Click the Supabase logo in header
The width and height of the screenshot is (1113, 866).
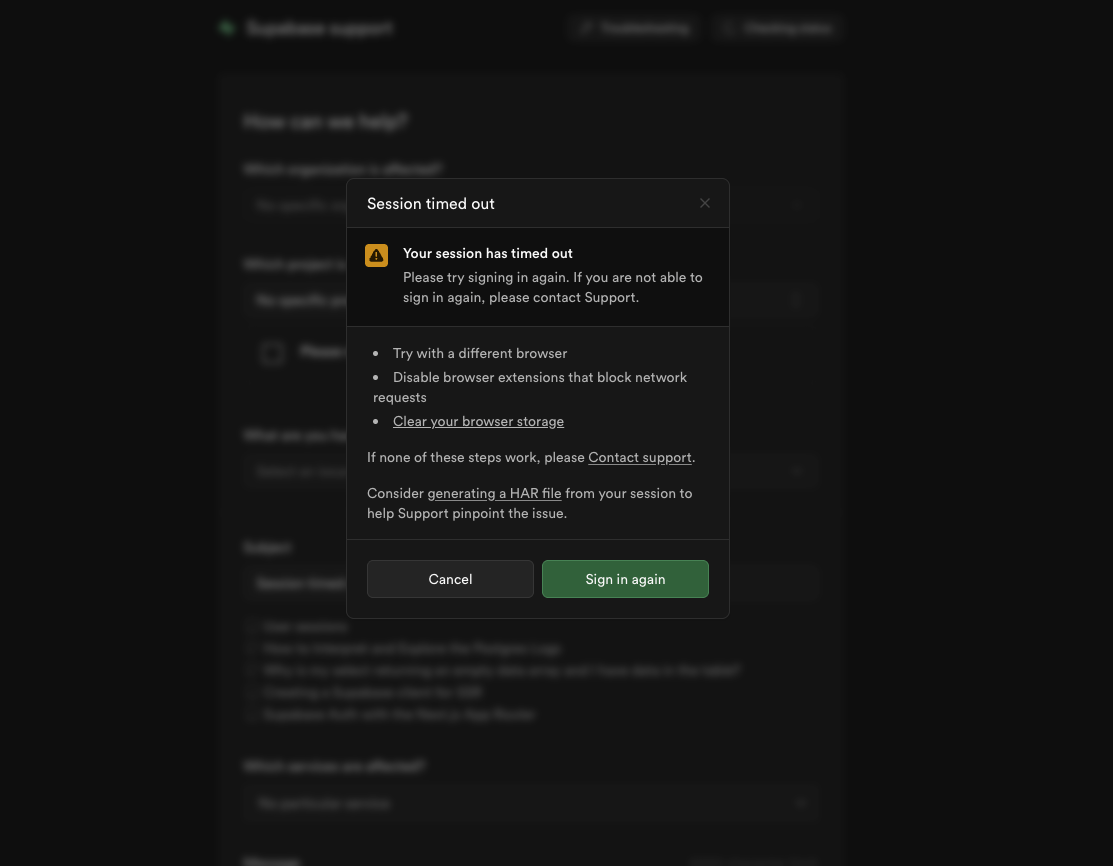228,28
